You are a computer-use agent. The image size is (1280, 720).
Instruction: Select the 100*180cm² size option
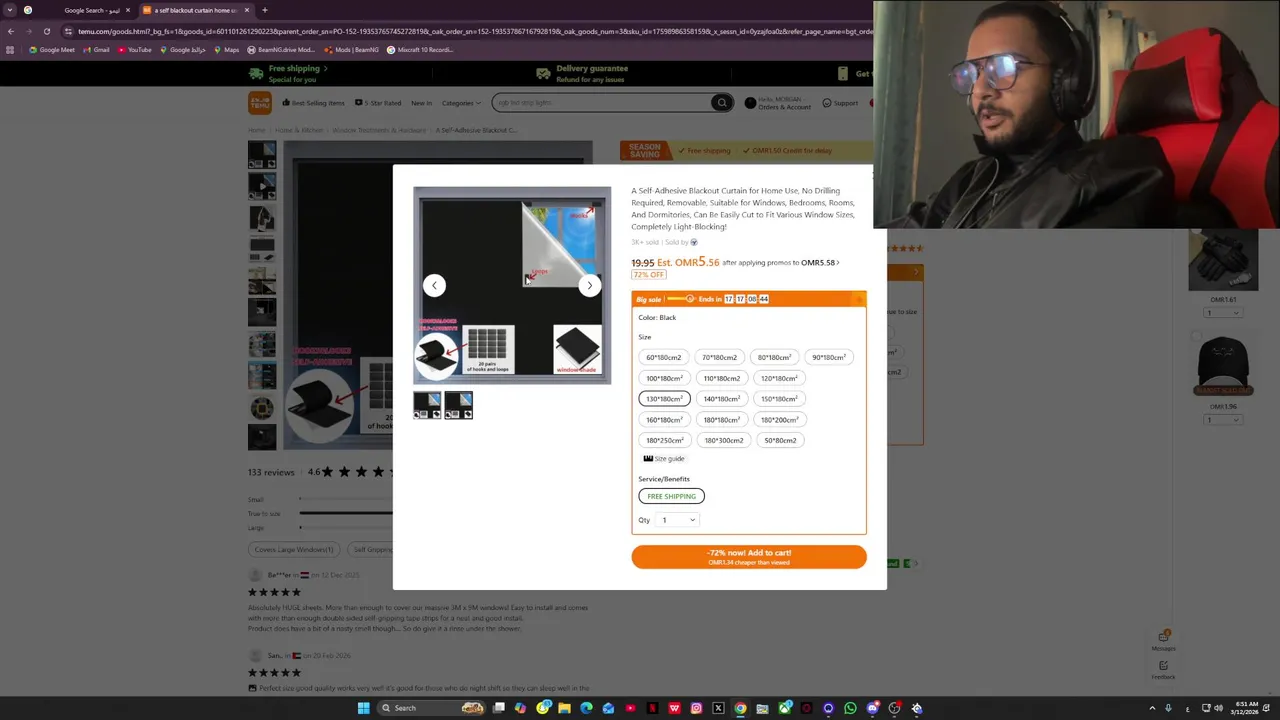664,378
